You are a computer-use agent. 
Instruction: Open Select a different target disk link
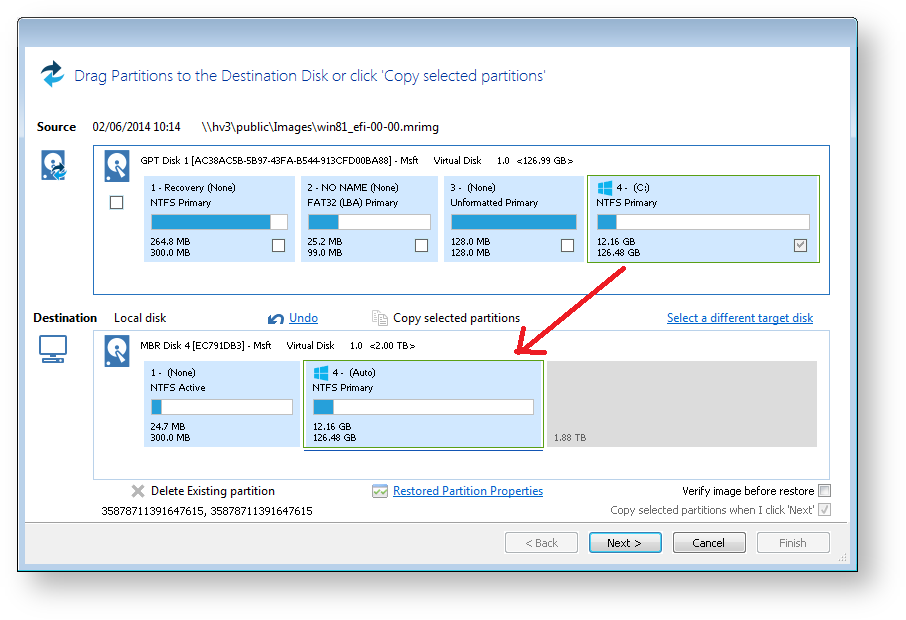click(x=740, y=317)
